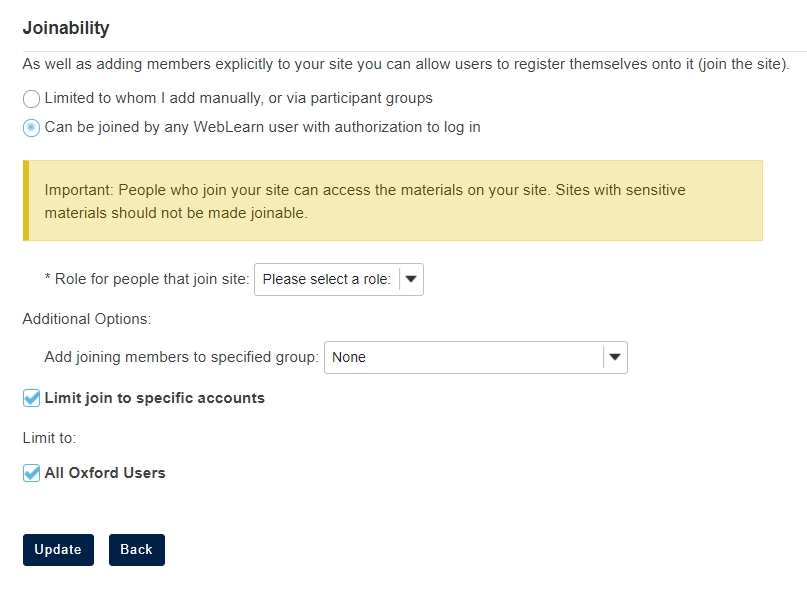Click the "Add joining members to specified group" label
This screenshot has height=609, width=807.
tap(181, 358)
